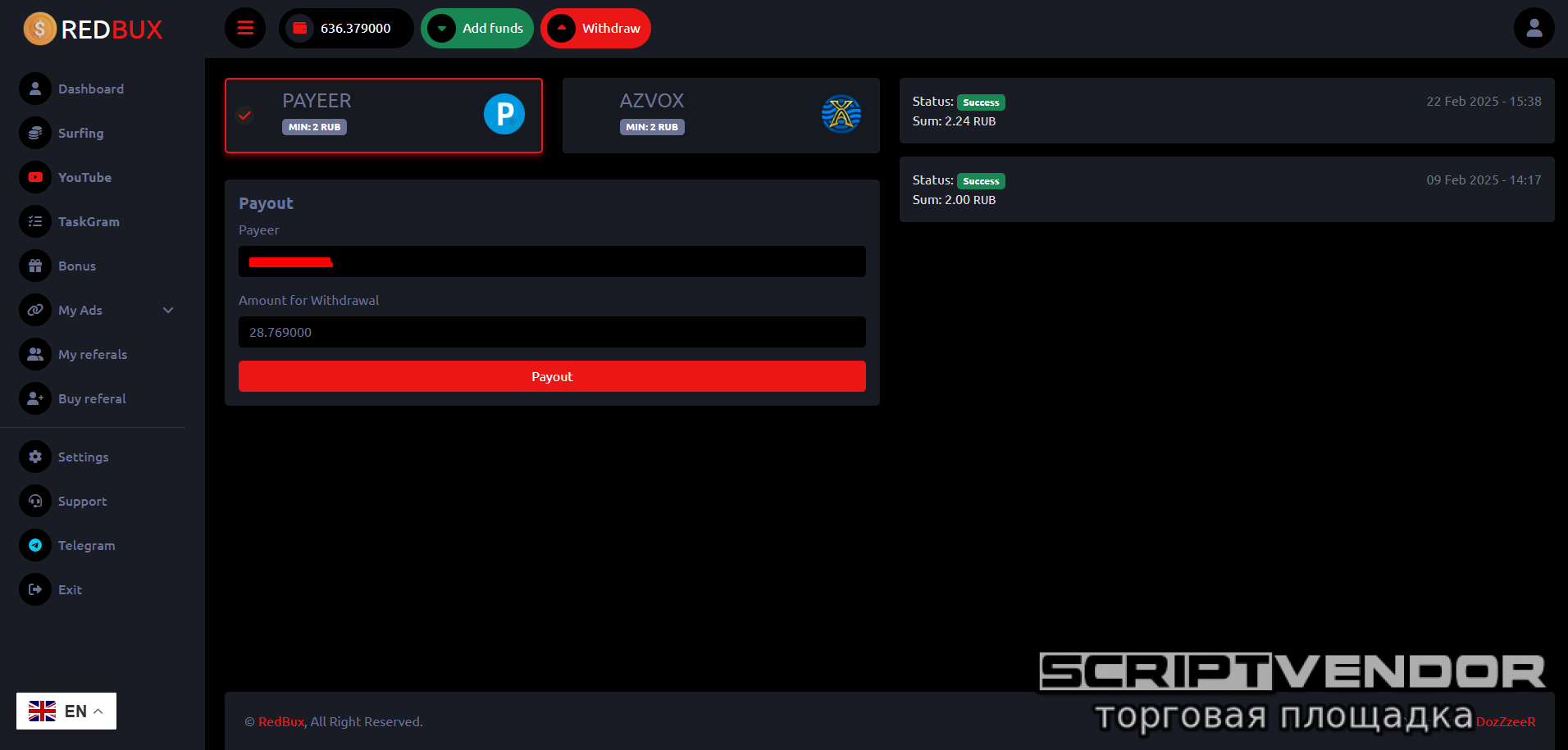Open the Buy referal menu label
Screen dimensions: 1568x750
pos(92,398)
